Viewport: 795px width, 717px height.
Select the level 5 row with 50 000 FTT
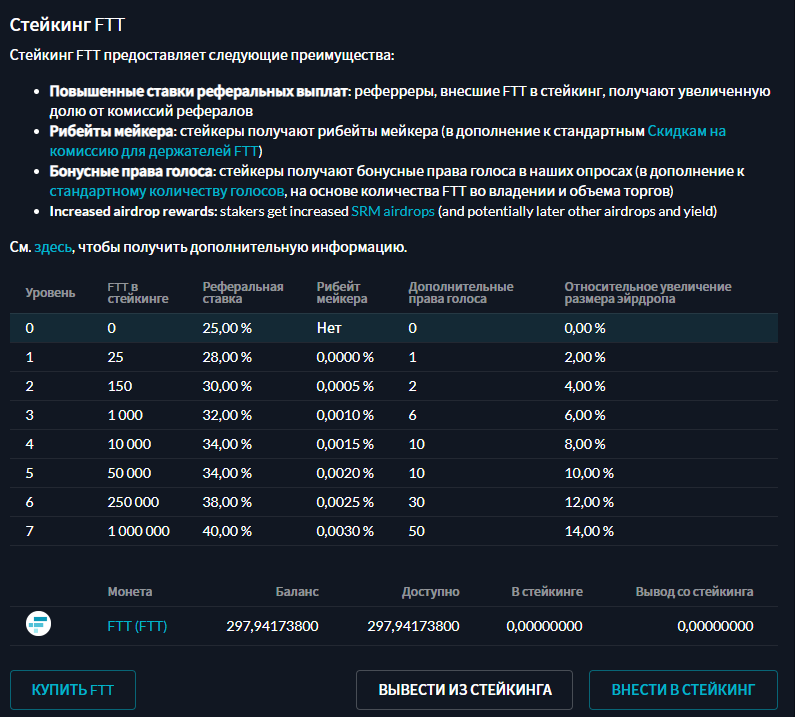tap(393, 473)
